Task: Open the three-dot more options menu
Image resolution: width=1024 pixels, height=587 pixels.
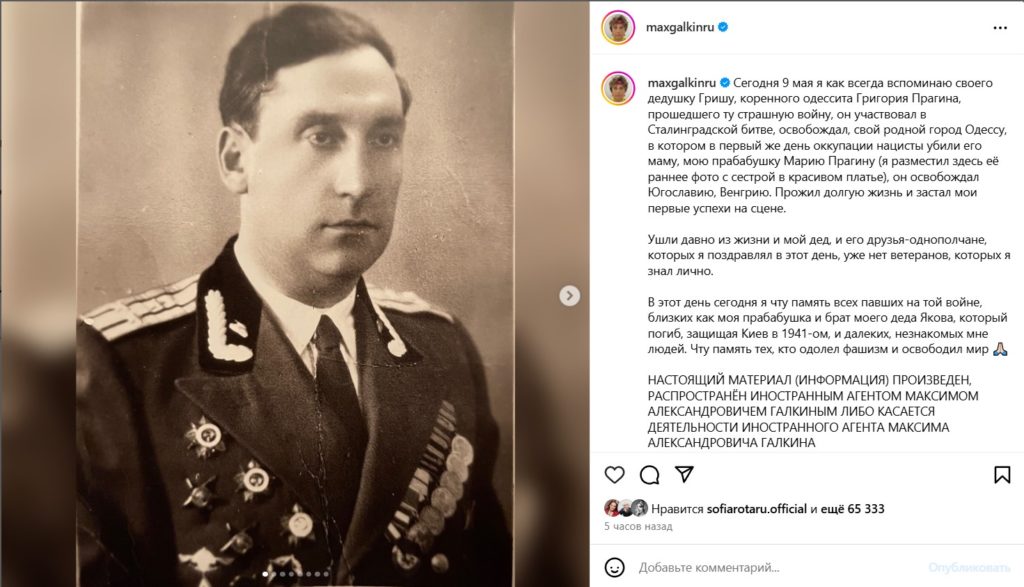Action: pos(1000,28)
